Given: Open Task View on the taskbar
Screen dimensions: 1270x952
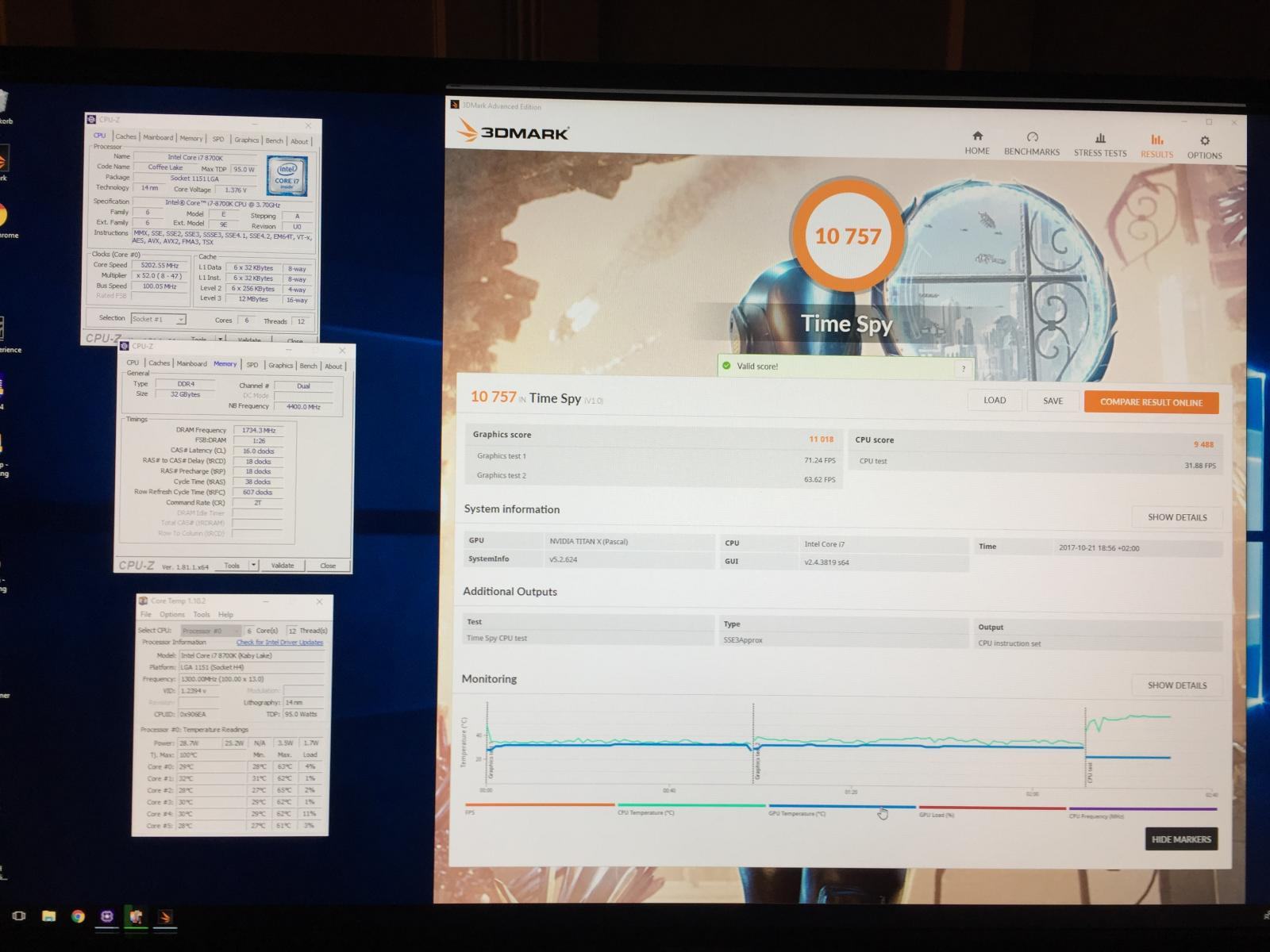Looking at the screenshot, I should click(18, 916).
